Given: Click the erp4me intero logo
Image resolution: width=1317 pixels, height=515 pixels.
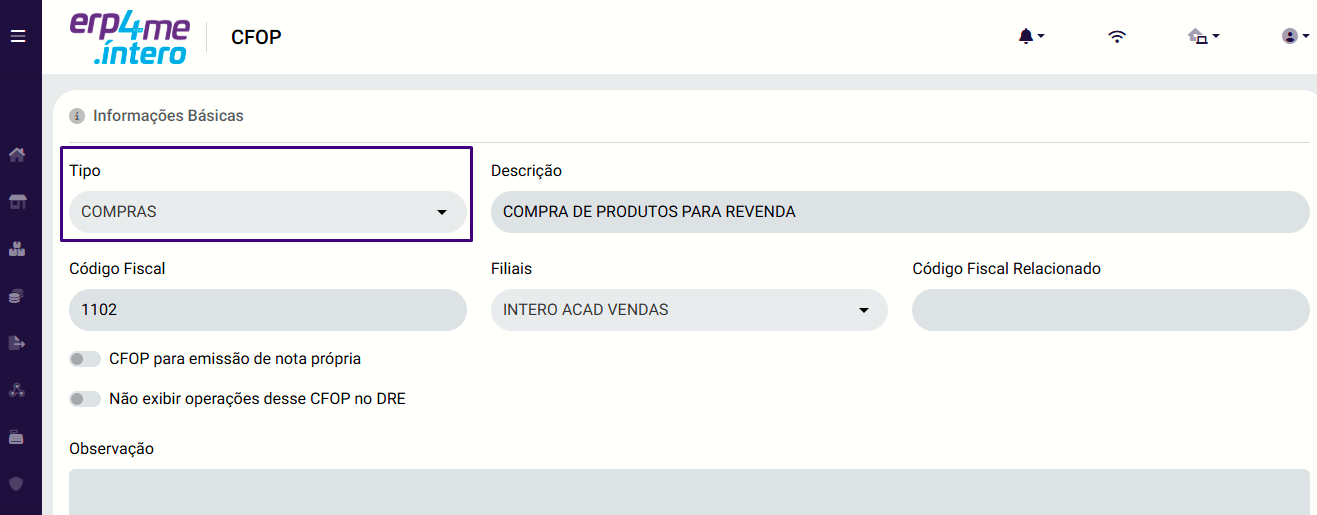Looking at the screenshot, I should (129, 37).
